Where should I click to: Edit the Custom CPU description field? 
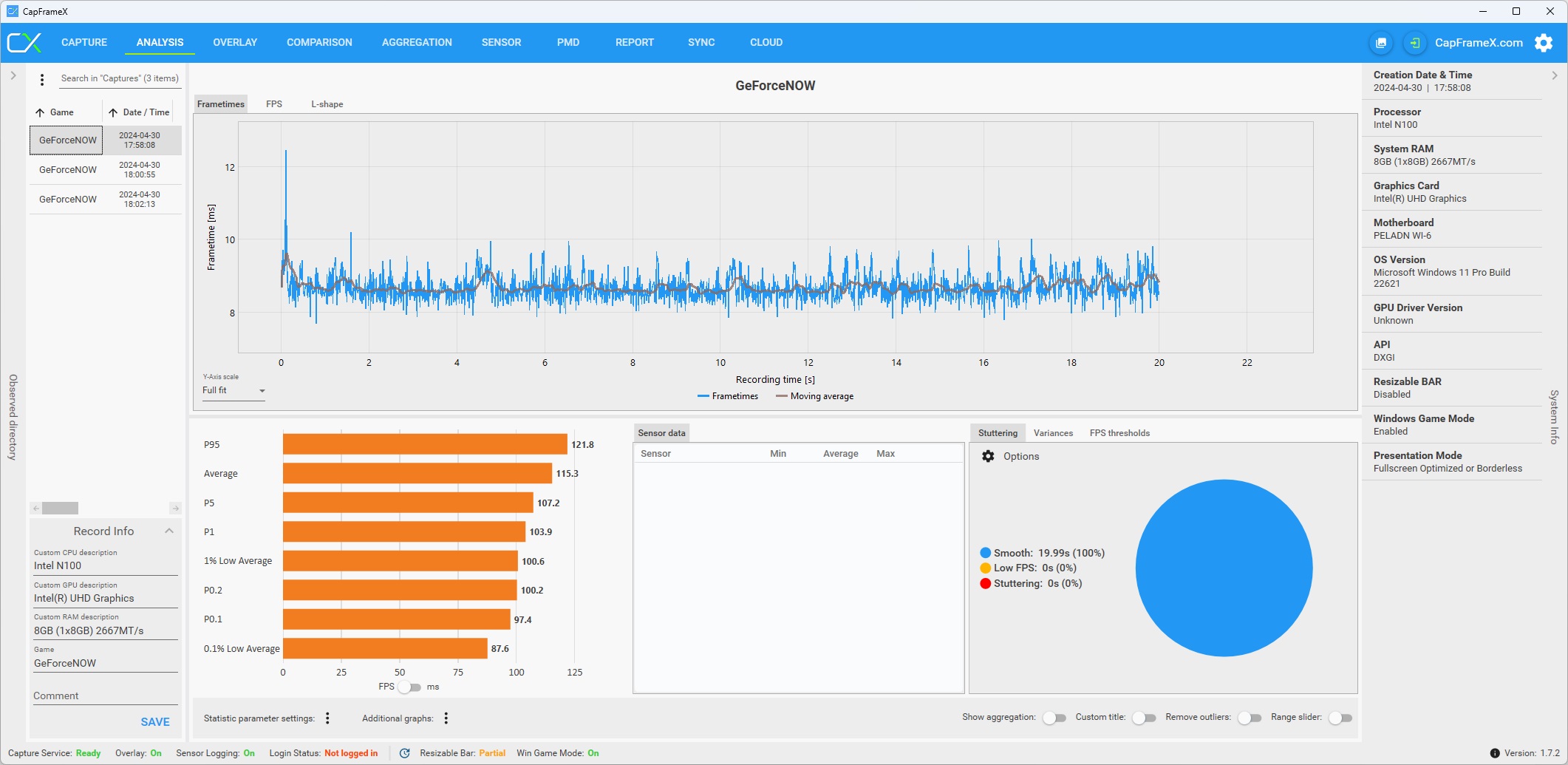(106, 565)
